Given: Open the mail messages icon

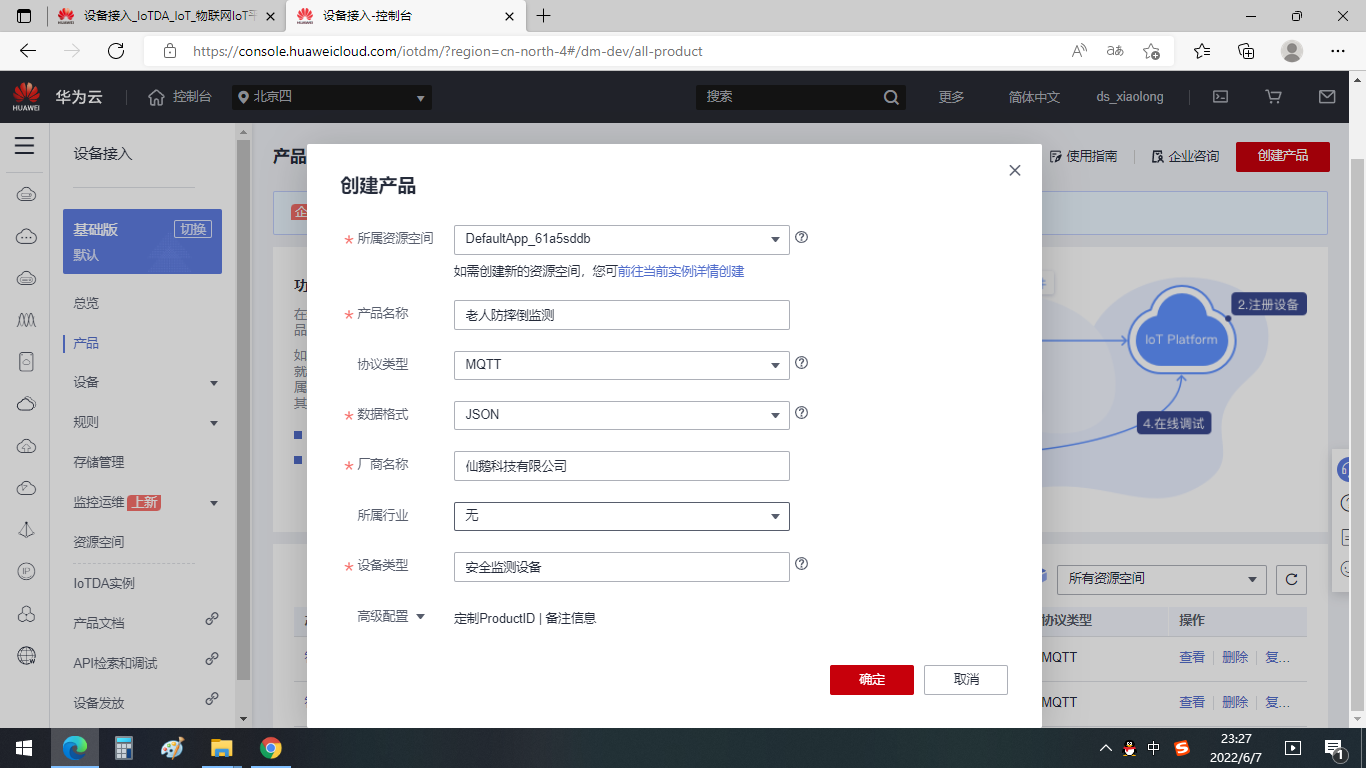Looking at the screenshot, I should pyautogui.click(x=1327, y=97).
